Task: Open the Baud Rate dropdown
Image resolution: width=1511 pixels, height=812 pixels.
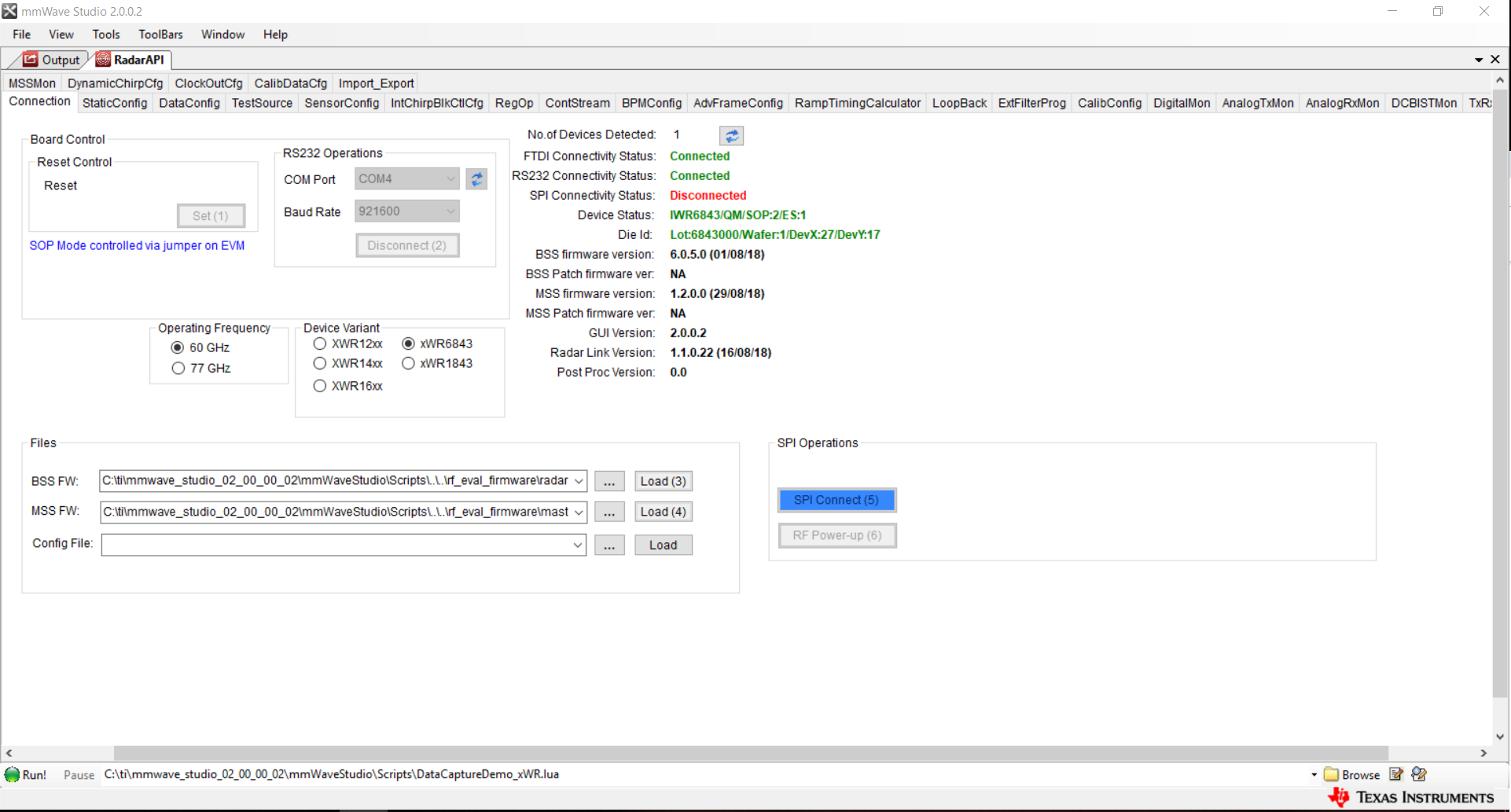Action: point(450,211)
